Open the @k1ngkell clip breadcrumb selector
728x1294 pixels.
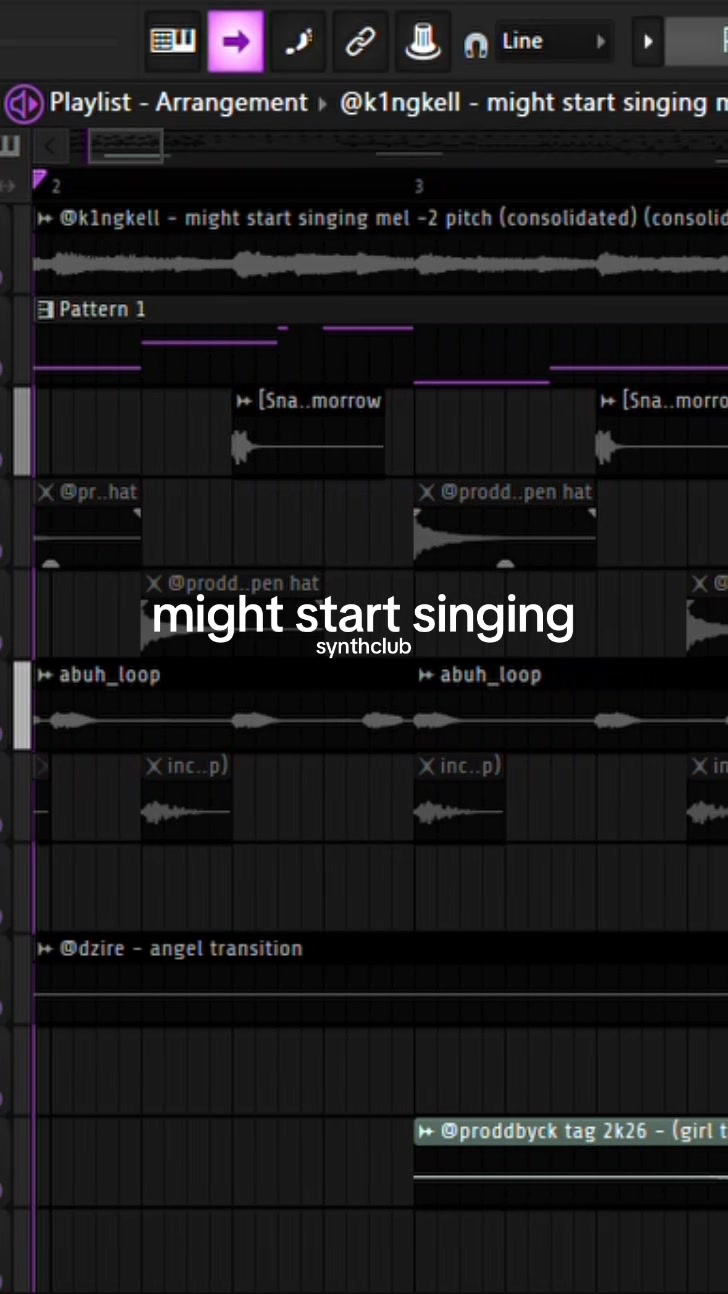pos(533,103)
